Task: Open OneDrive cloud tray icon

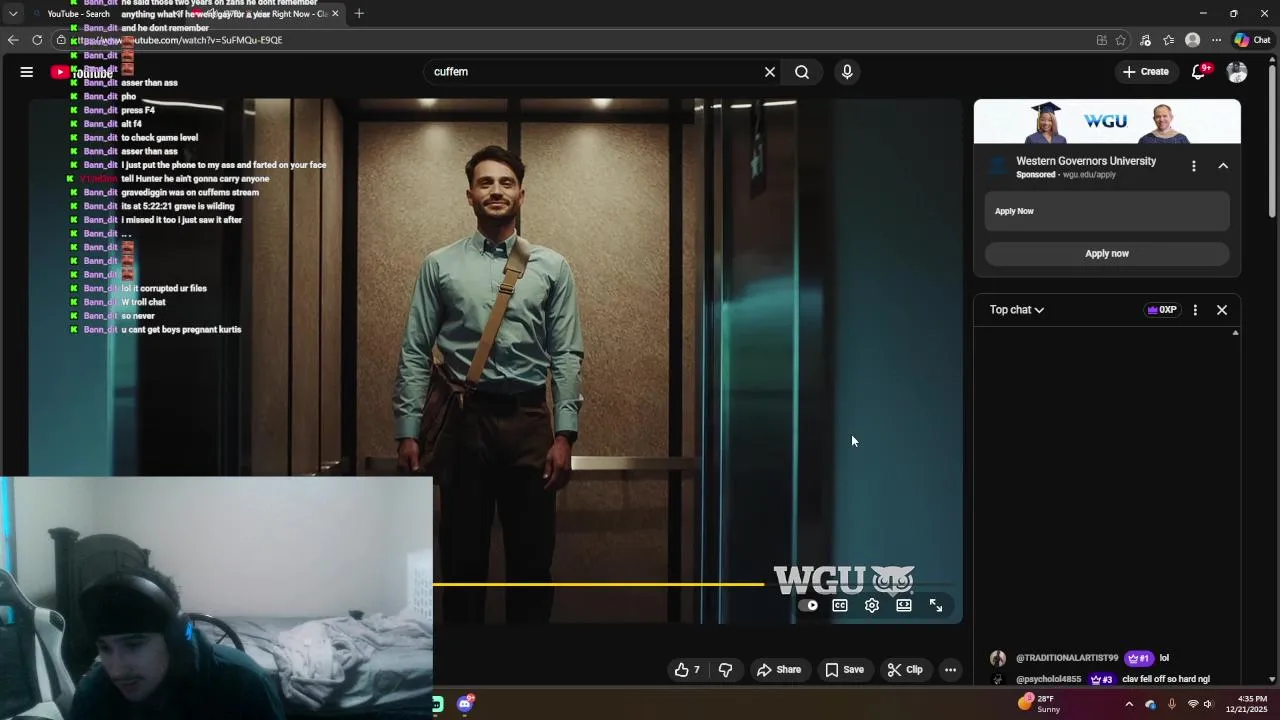Action: (1150, 704)
